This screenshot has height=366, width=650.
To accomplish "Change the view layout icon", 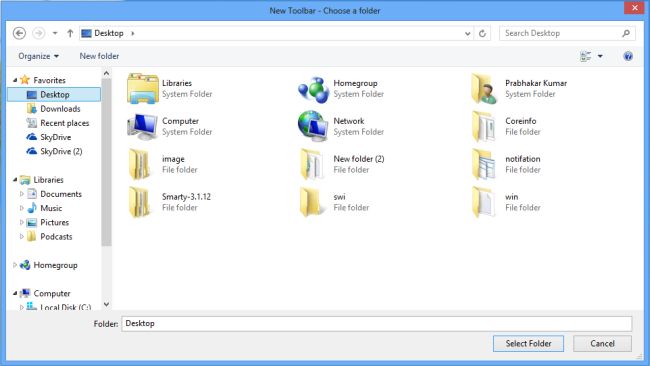I will tap(585, 56).
